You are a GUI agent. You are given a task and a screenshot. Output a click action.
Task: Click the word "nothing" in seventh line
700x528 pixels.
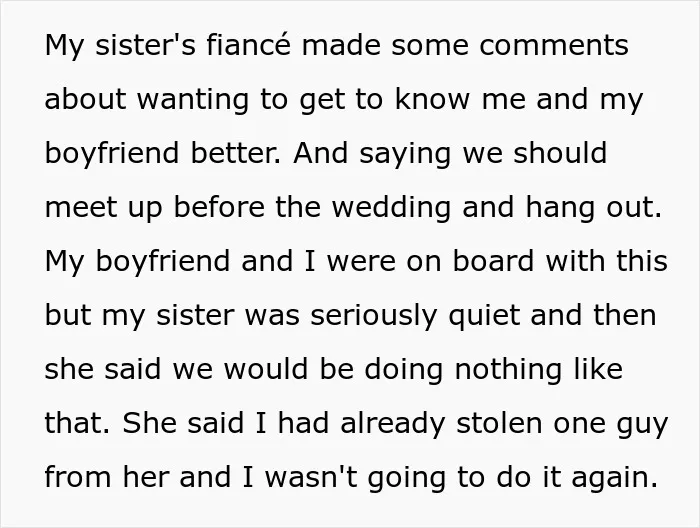pos(508,370)
